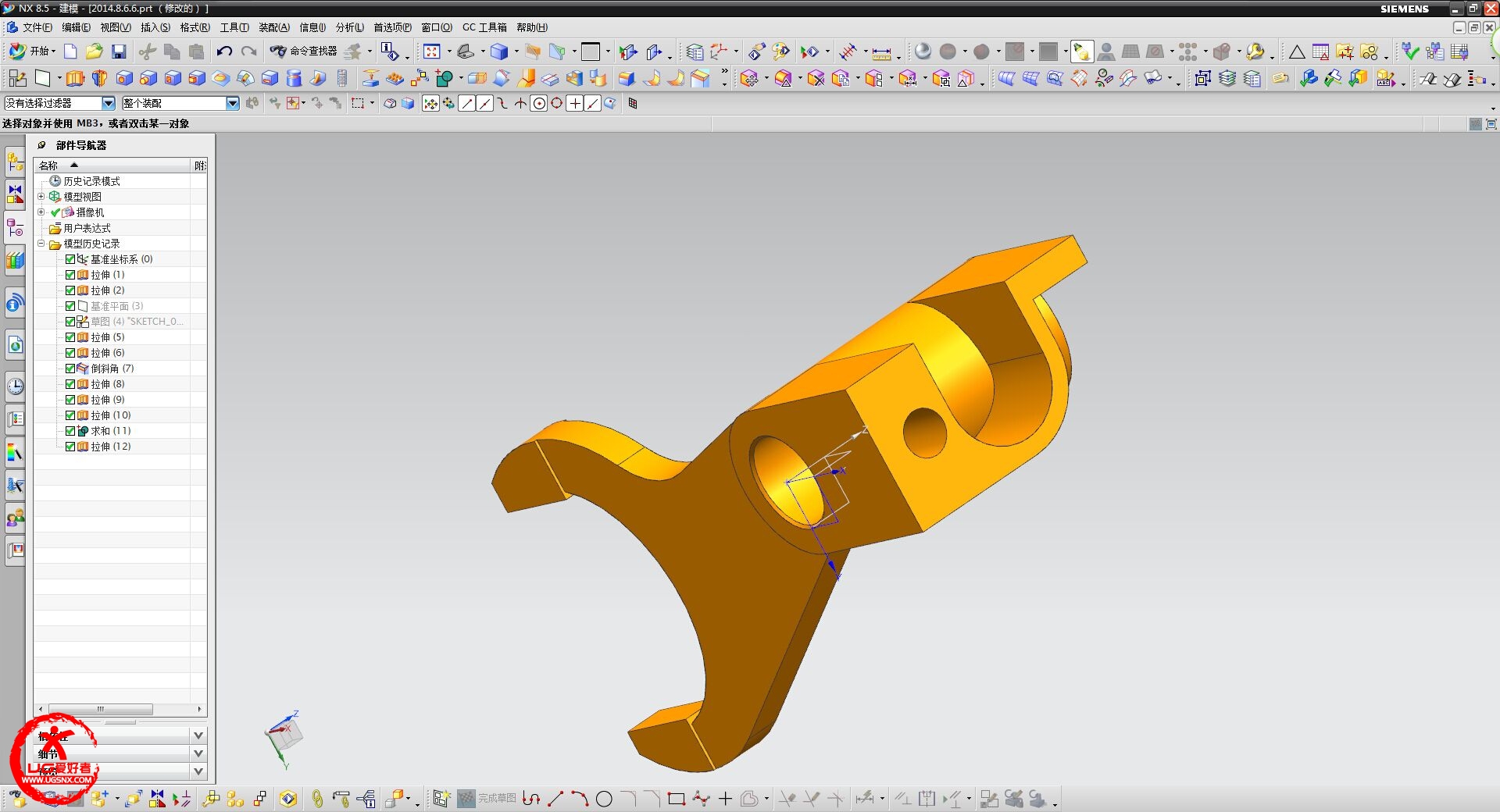Click the navigator scroll right arrow
Viewport: 1500px width, 812px height.
200,709
